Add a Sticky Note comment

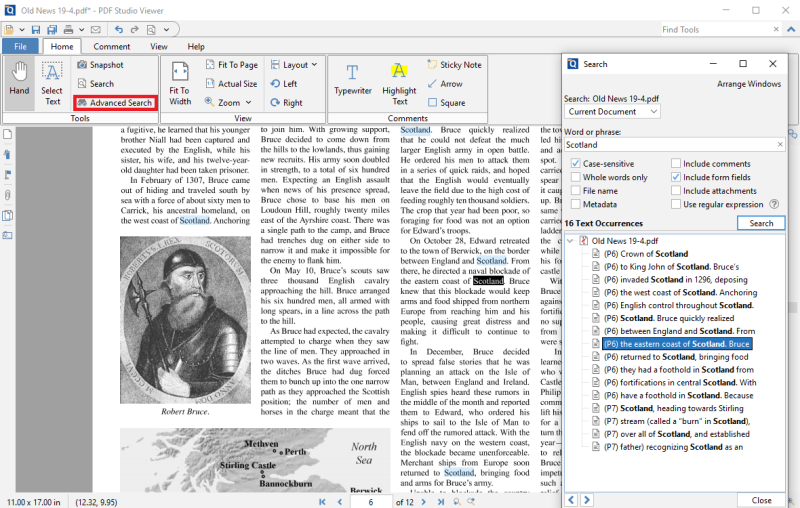coord(455,65)
